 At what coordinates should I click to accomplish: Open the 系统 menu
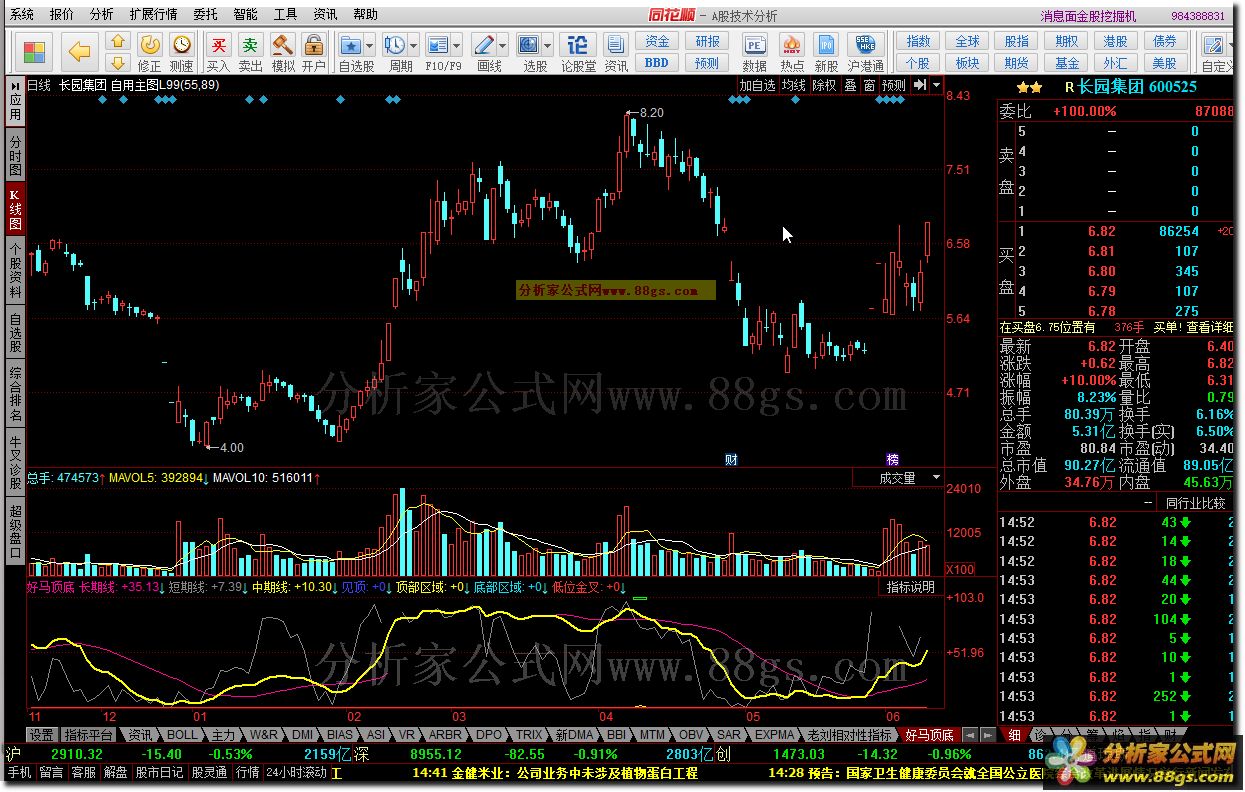(x=21, y=15)
